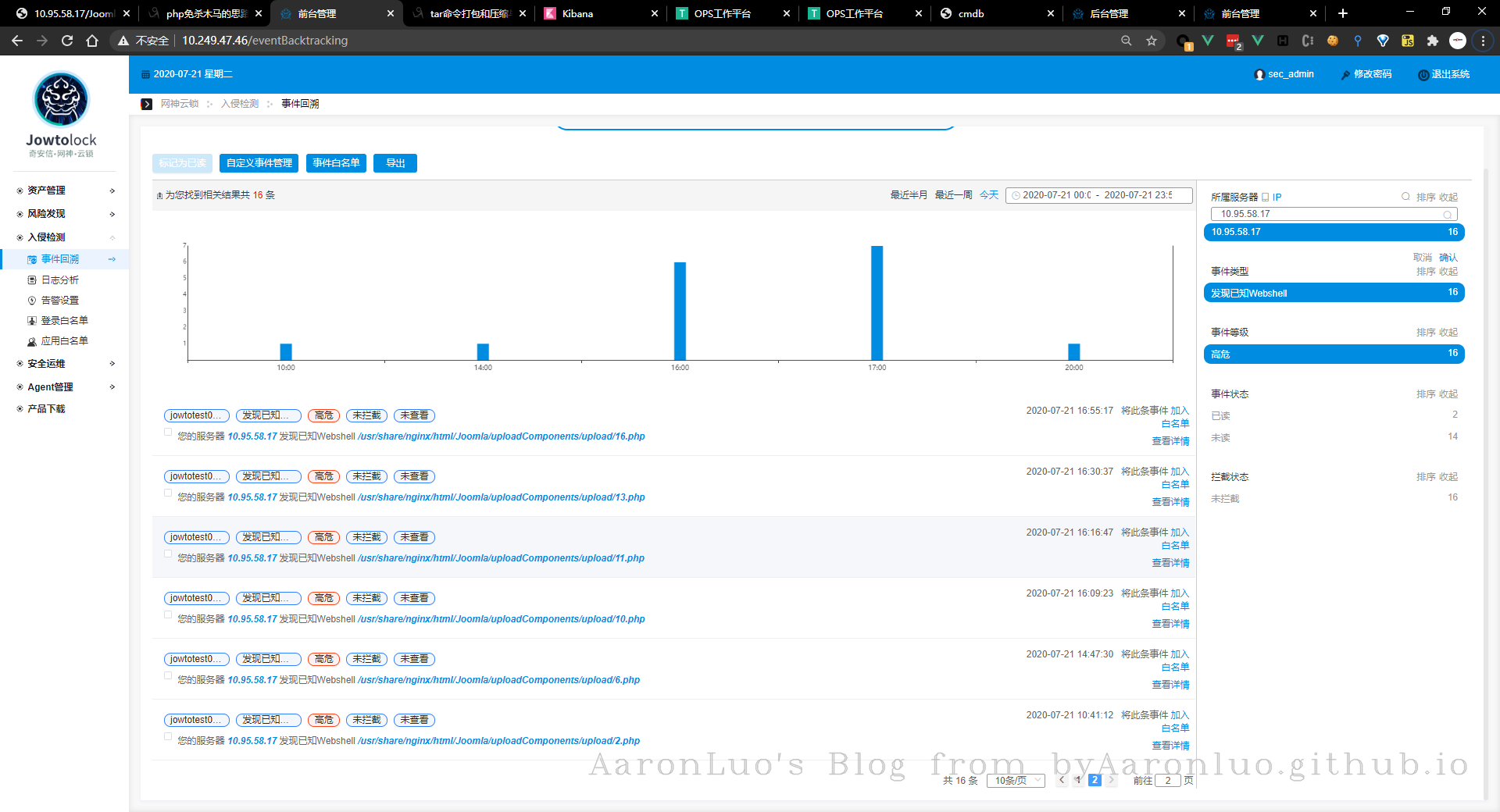The height and width of the screenshot is (812, 1500).
Task: Click the calendar icon beside the date
Action: [x=145, y=74]
